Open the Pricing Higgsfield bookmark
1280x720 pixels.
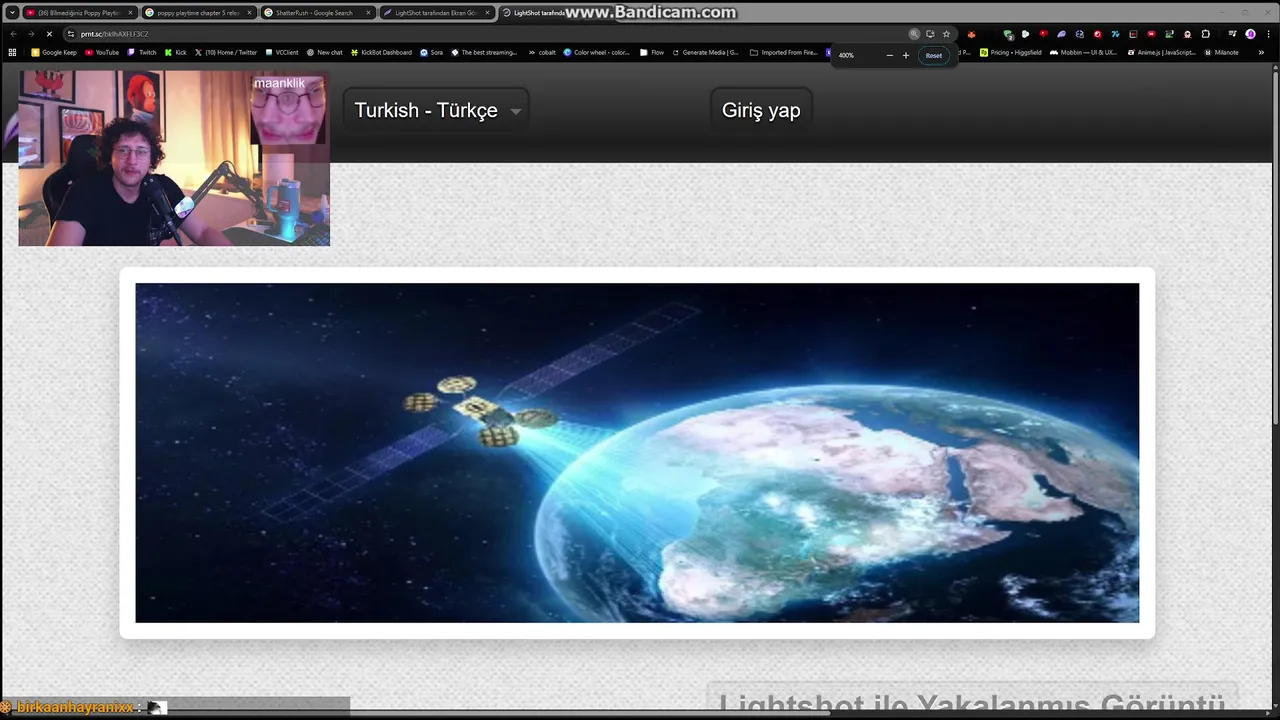pos(1010,52)
